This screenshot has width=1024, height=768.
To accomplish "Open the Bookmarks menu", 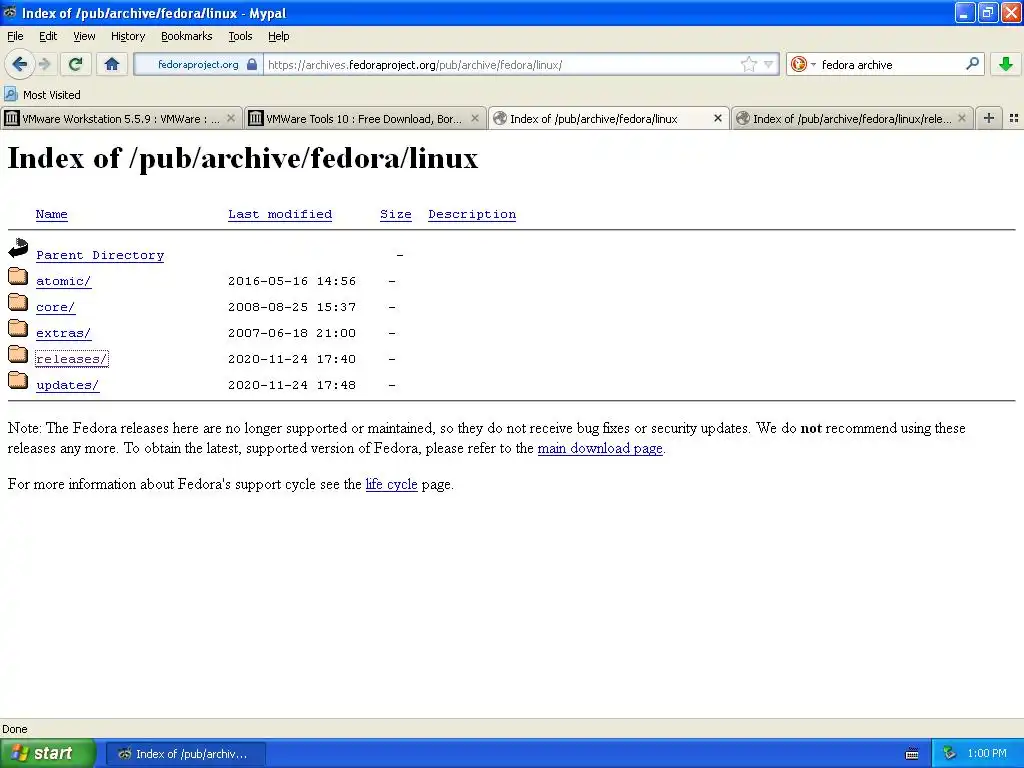I will (x=186, y=36).
